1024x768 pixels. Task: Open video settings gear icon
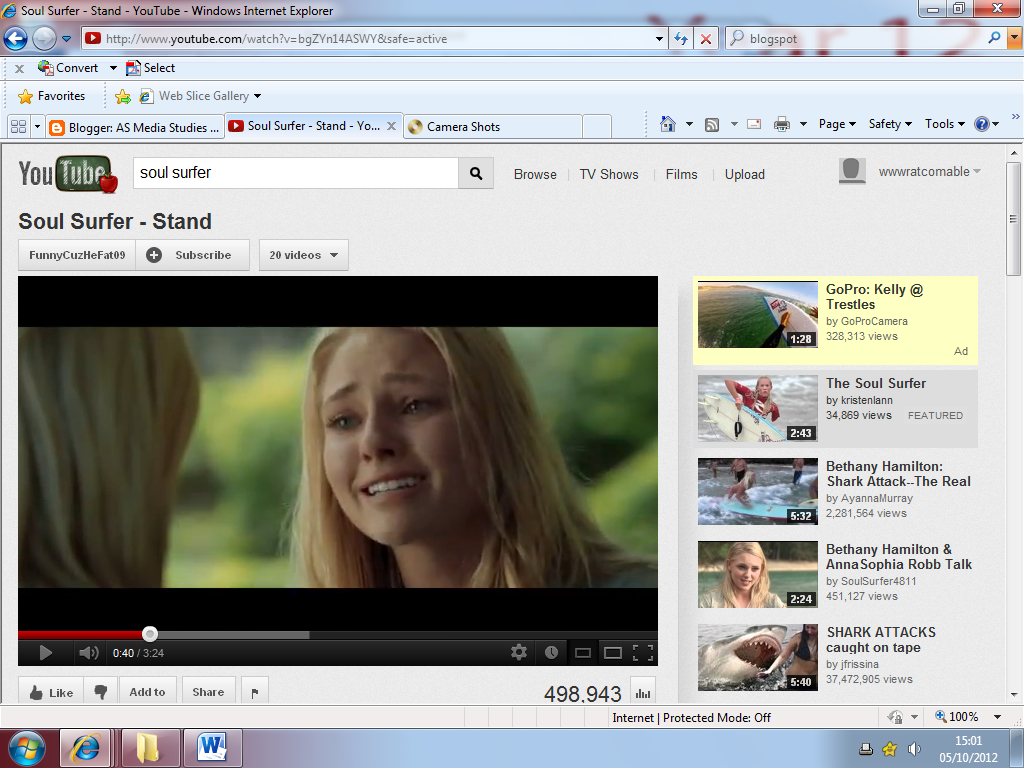click(x=519, y=652)
